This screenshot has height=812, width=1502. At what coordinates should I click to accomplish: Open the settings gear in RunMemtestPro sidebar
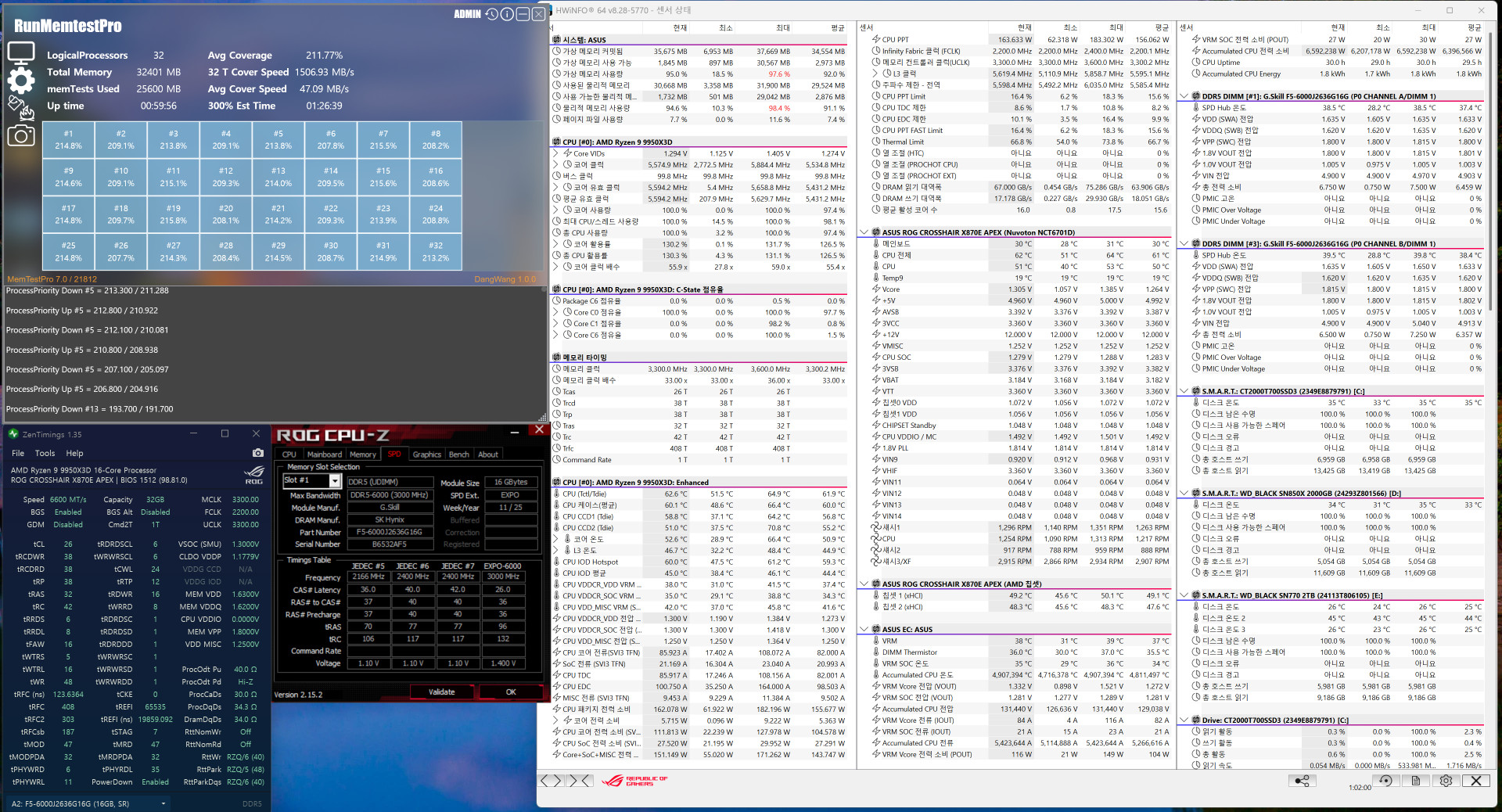pyautogui.click(x=21, y=80)
